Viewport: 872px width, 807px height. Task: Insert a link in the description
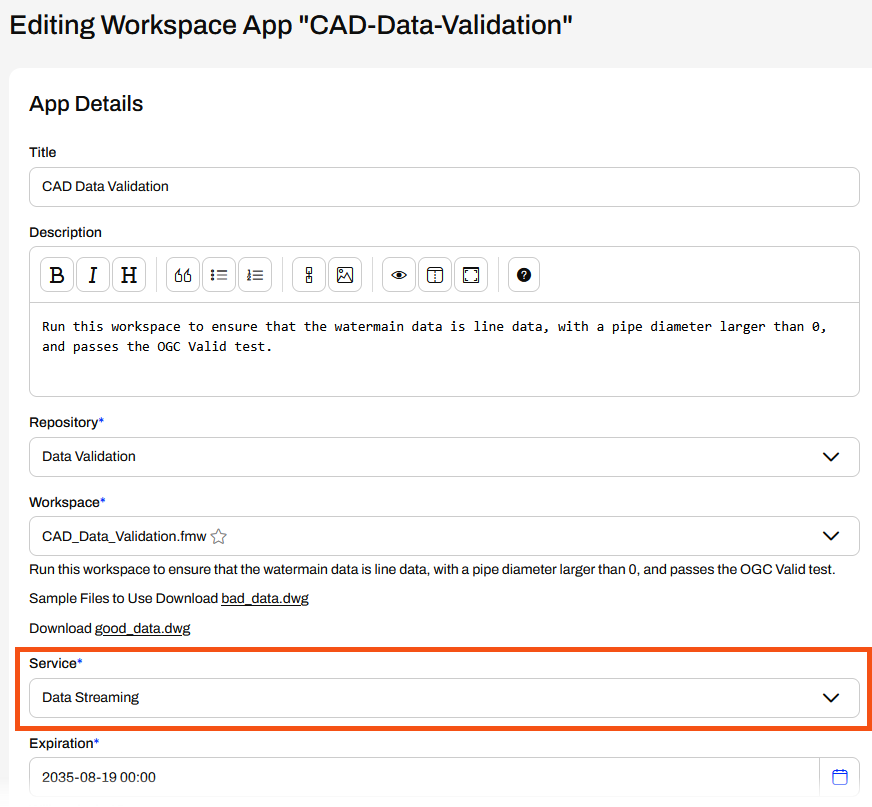point(309,275)
